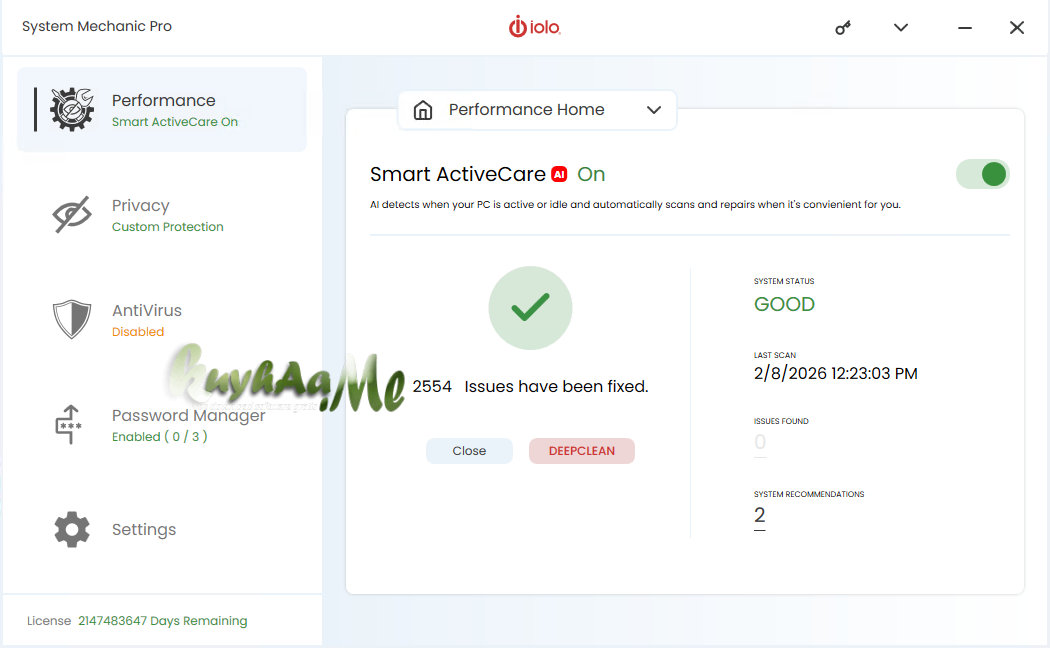Click the Privacy crossed-eye icon
The width and height of the screenshot is (1050, 648).
pyautogui.click(x=72, y=214)
